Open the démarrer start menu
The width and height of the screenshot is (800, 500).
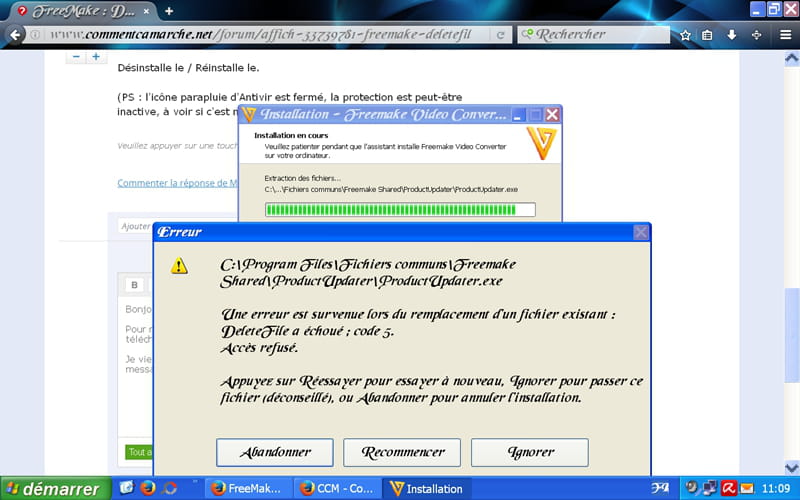pos(55,489)
